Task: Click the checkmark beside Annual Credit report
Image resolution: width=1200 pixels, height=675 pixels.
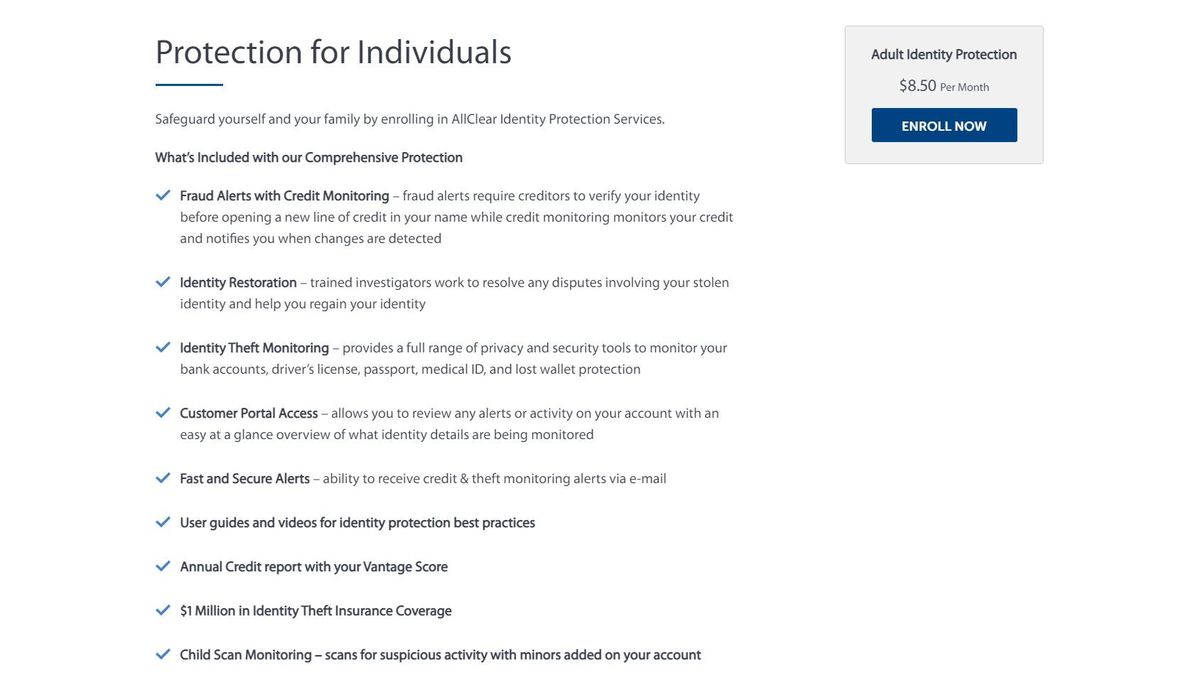Action: click(x=163, y=566)
